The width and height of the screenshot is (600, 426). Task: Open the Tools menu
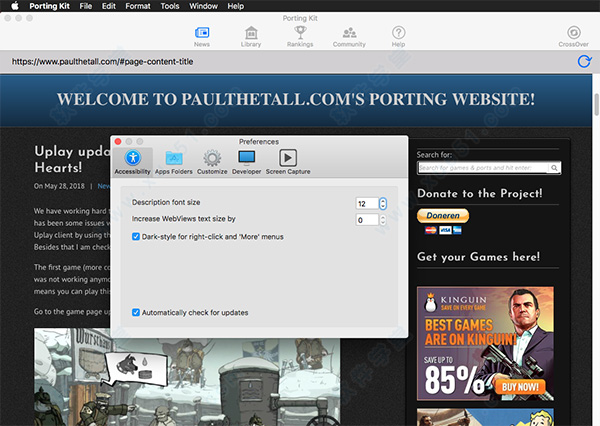tap(170, 6)
